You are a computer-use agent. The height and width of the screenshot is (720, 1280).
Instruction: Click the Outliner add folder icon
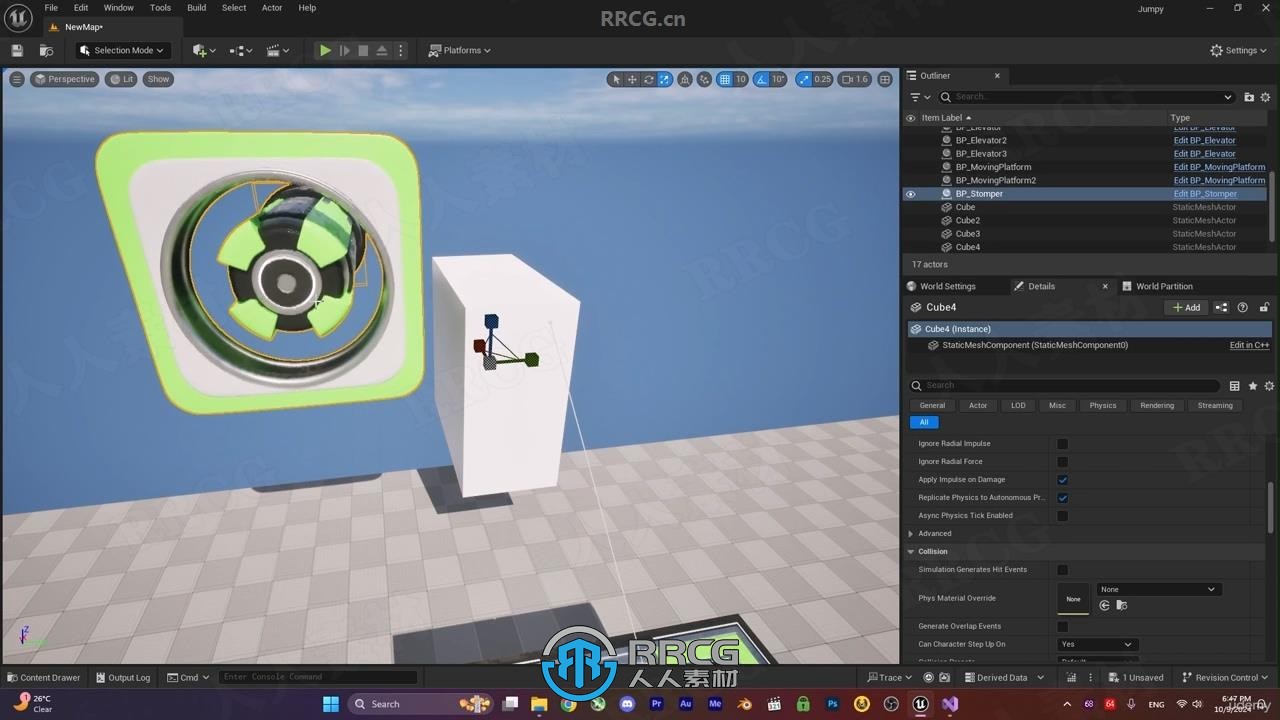[1249, 97]
